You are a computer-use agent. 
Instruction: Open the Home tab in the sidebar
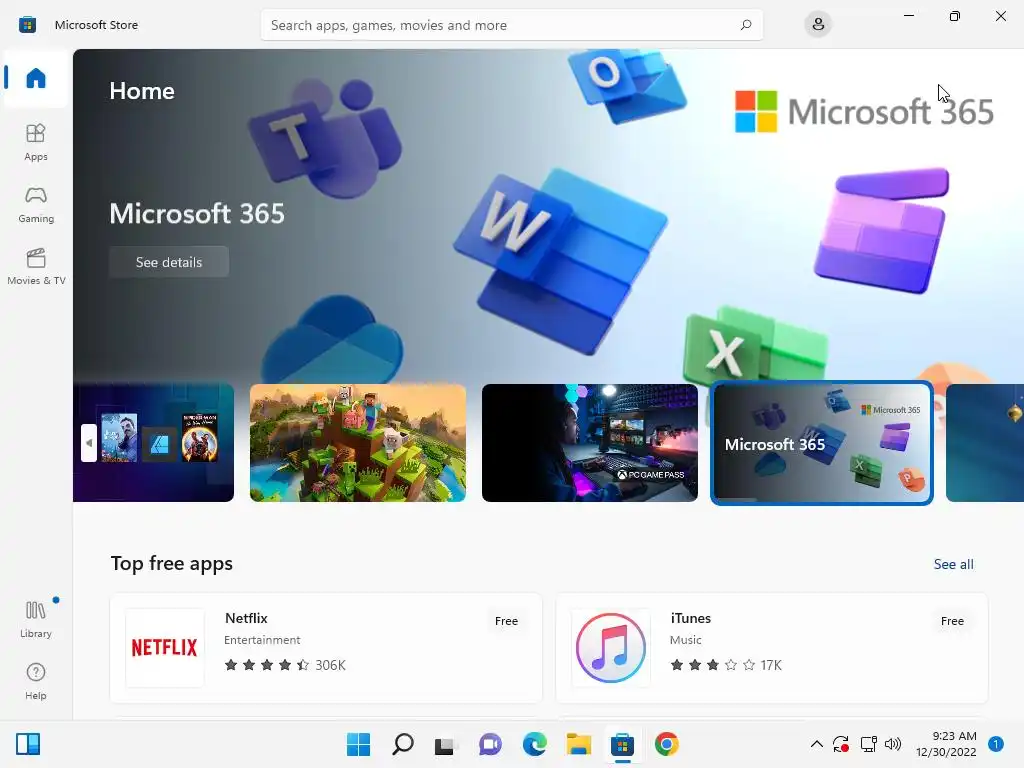(36, 78)
